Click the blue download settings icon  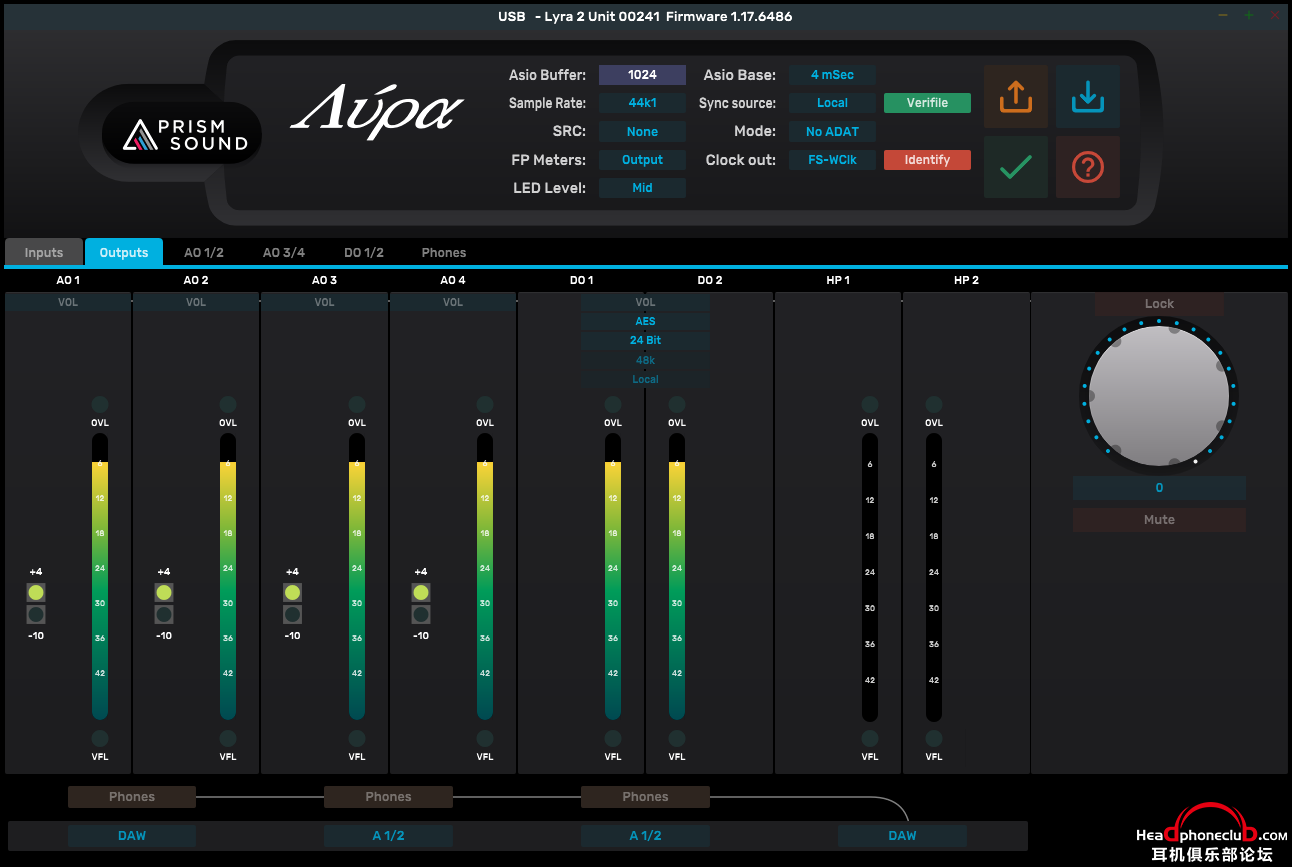pos(1087,97)
